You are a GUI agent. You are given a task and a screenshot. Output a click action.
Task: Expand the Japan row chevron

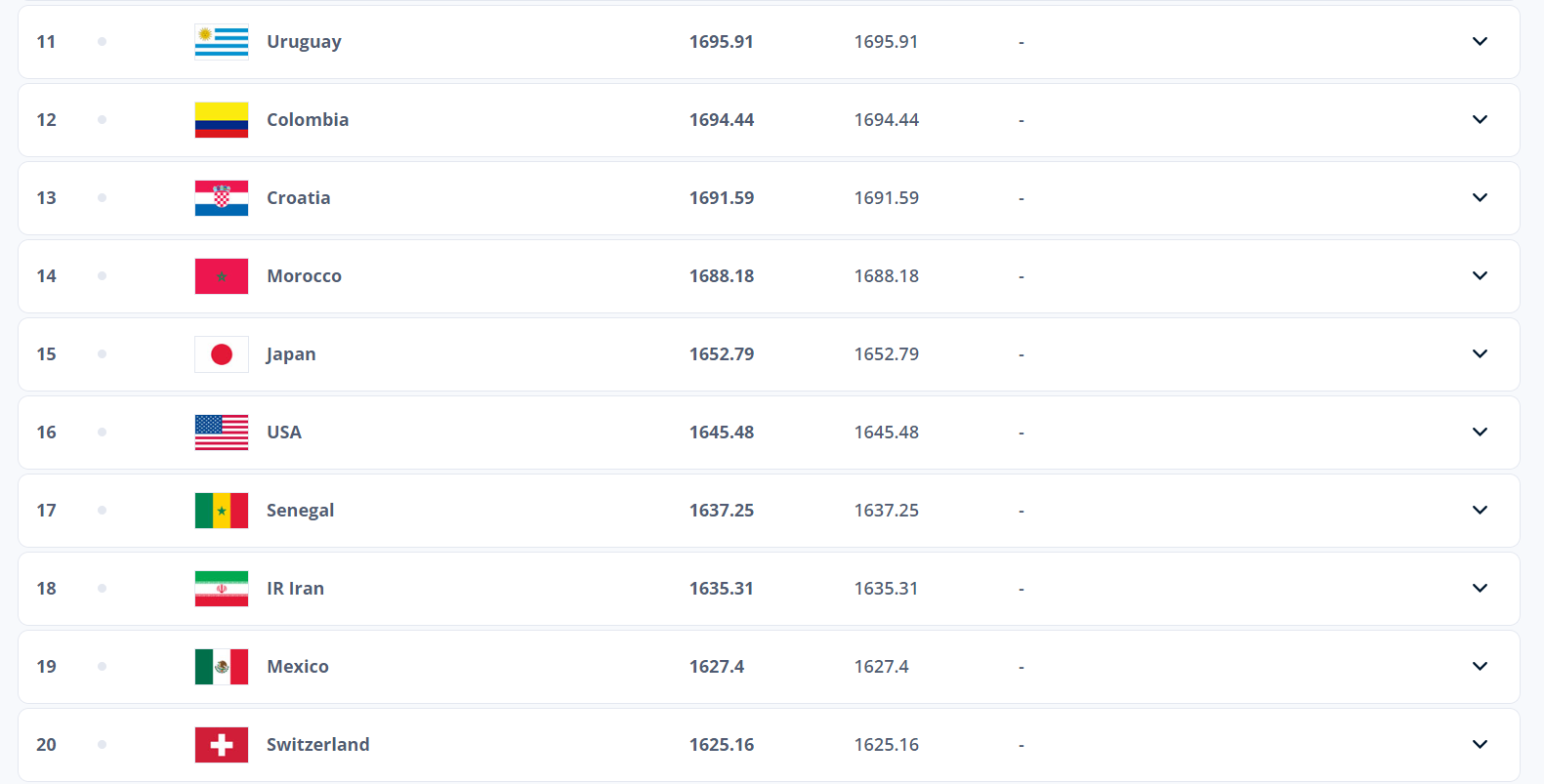click(x=1480, y=354)
